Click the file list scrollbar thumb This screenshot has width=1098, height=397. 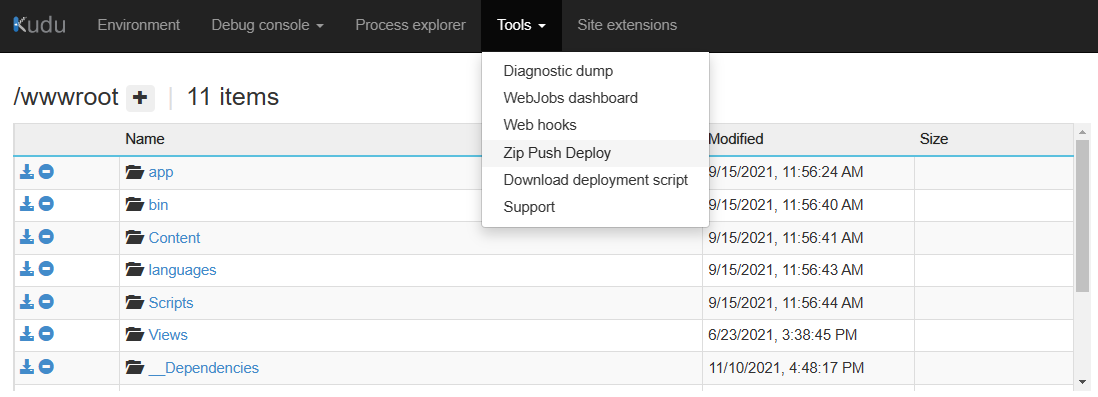(1083, 215)
